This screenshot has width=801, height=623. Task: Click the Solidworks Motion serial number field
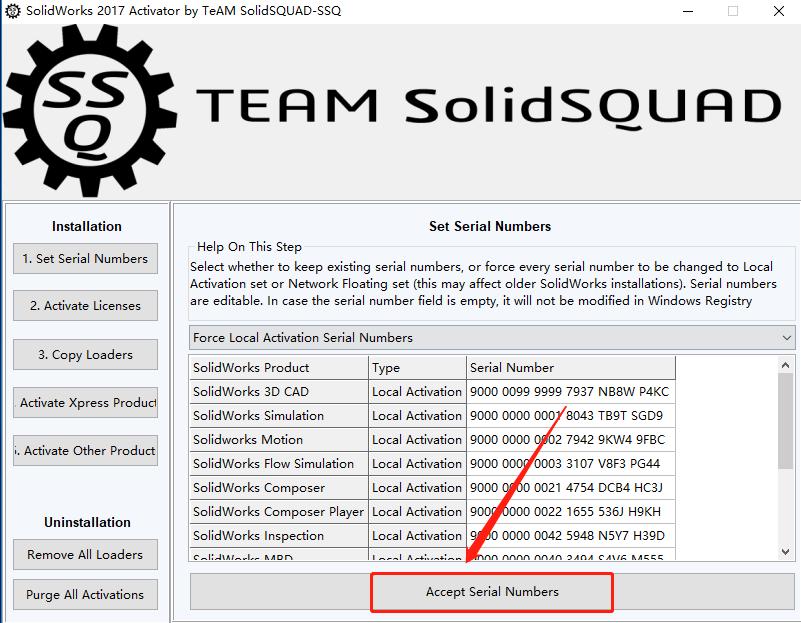(569, 439)
